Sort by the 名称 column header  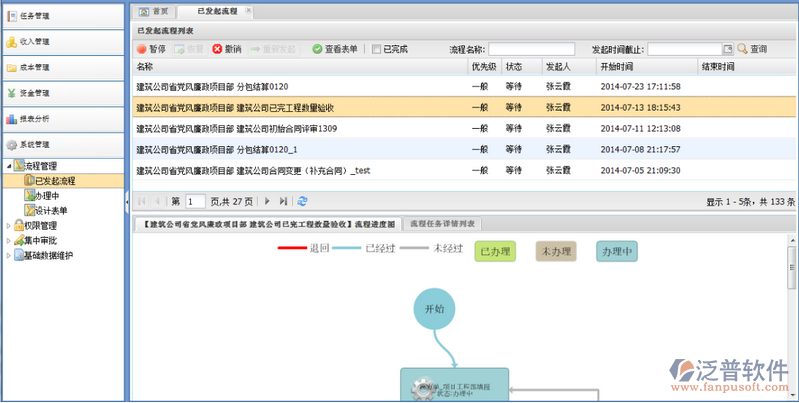(300, 67)
